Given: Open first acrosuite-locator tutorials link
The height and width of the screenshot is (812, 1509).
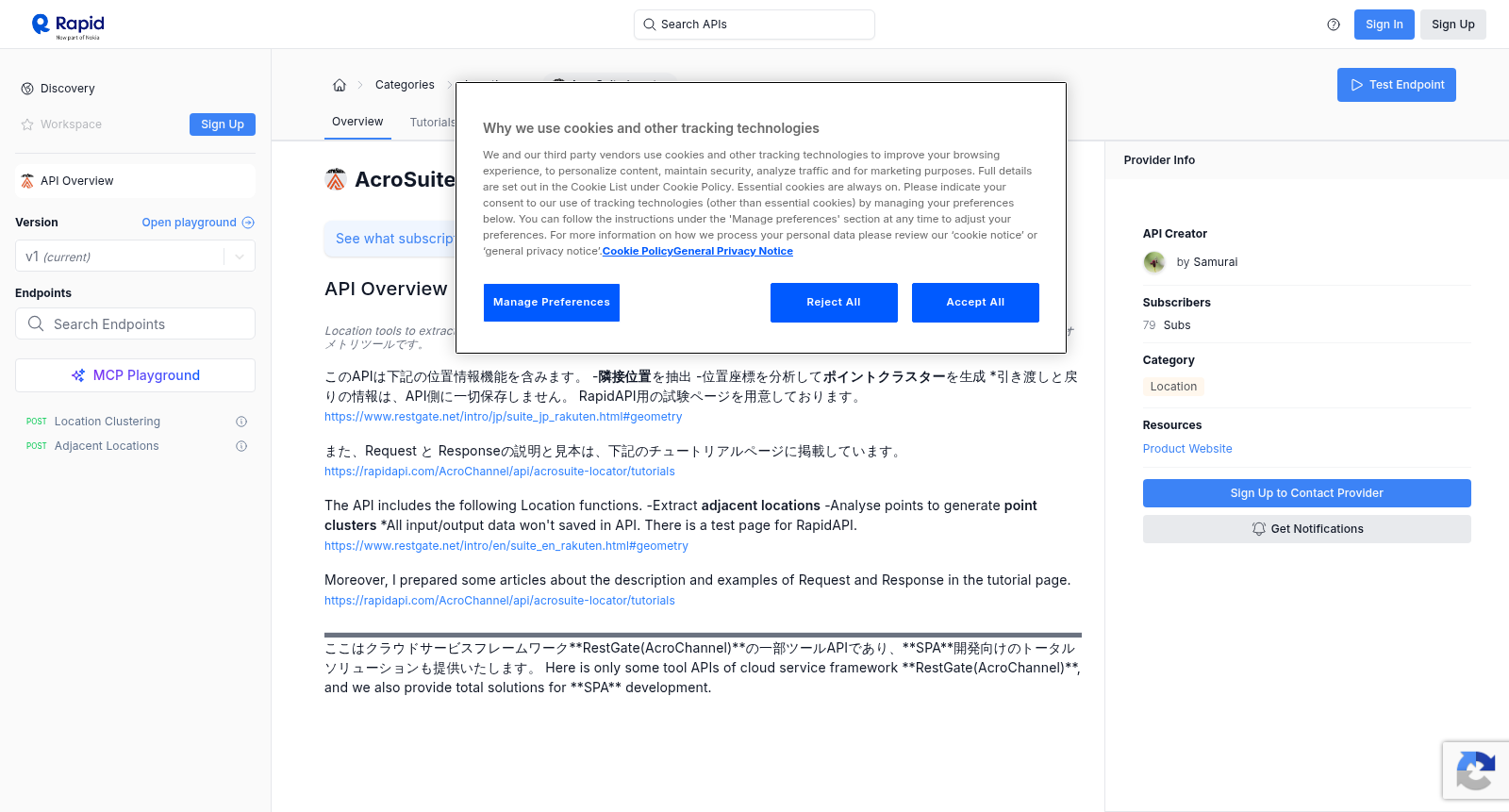Looking at the screenshot, I should 500,472.
